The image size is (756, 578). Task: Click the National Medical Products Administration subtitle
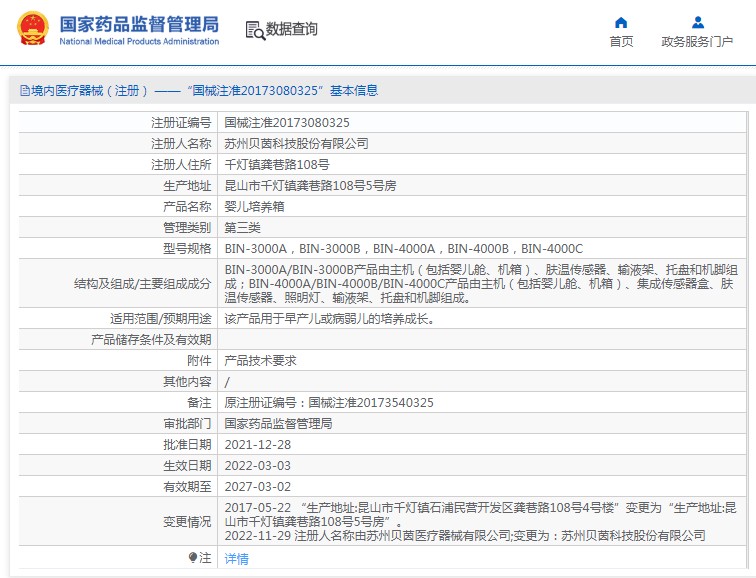pyautogui.click(x=139, y=42)
